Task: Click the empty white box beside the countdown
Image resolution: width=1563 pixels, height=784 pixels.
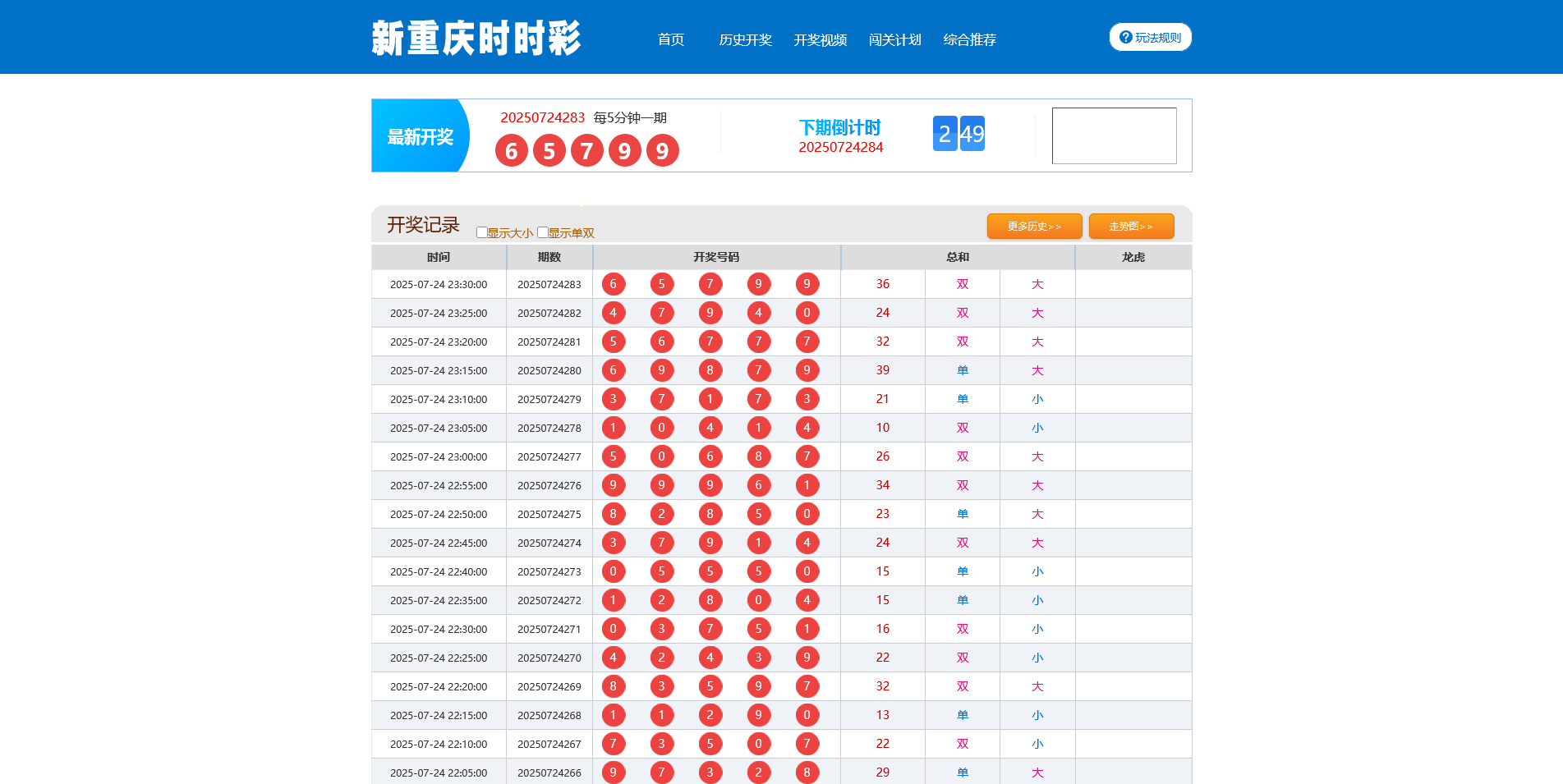Action: 1115,135
